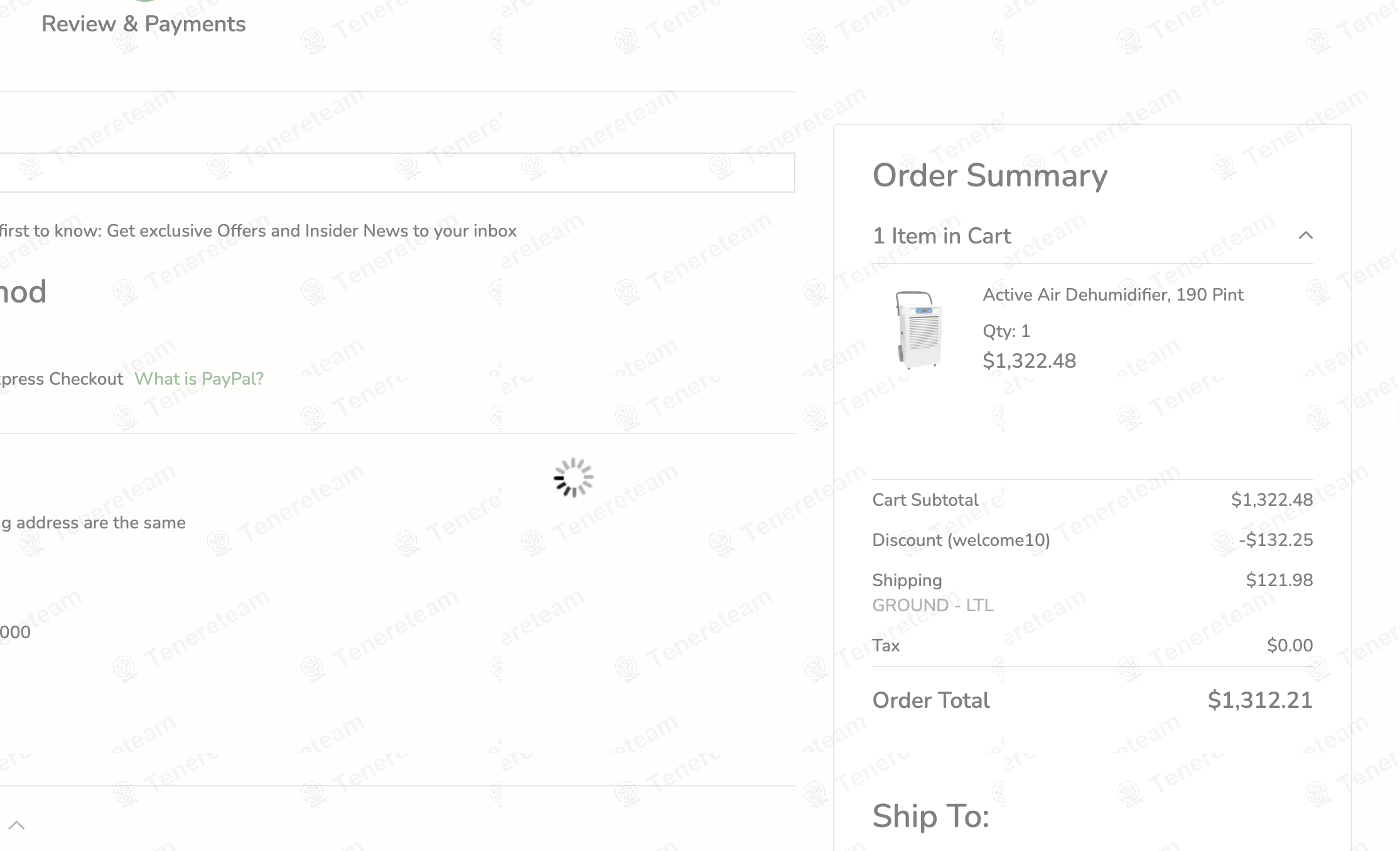This screenshot has height=851, width=1400.
Task: Select the PayPal Express Checkout option
Action: (62, 379)
